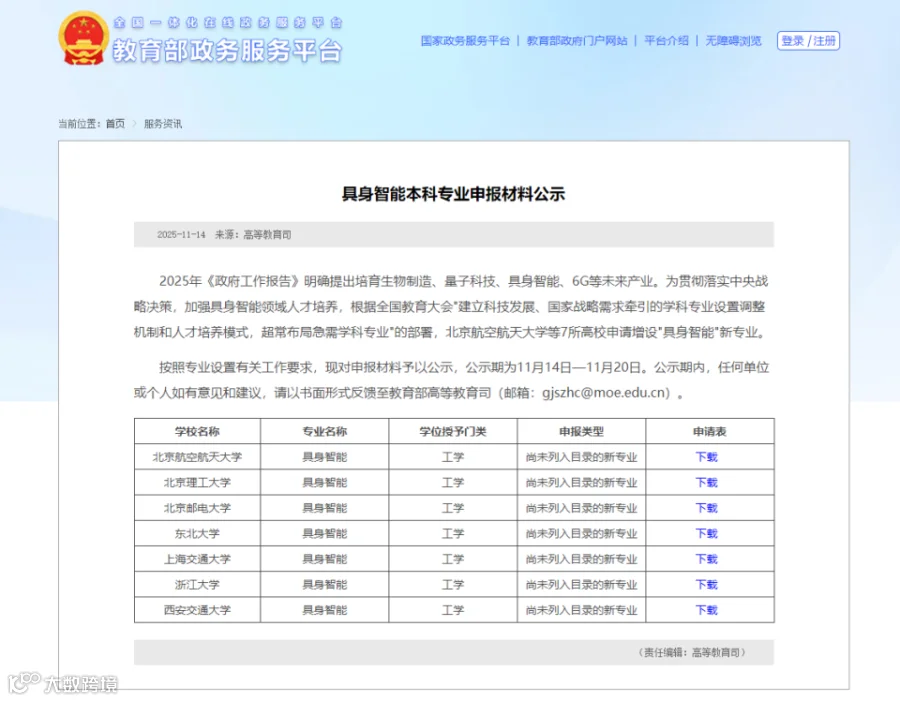This screenshot has width=900, height=701.
Task: Select 浙江大学 table cell
Action: click(197, 584)
